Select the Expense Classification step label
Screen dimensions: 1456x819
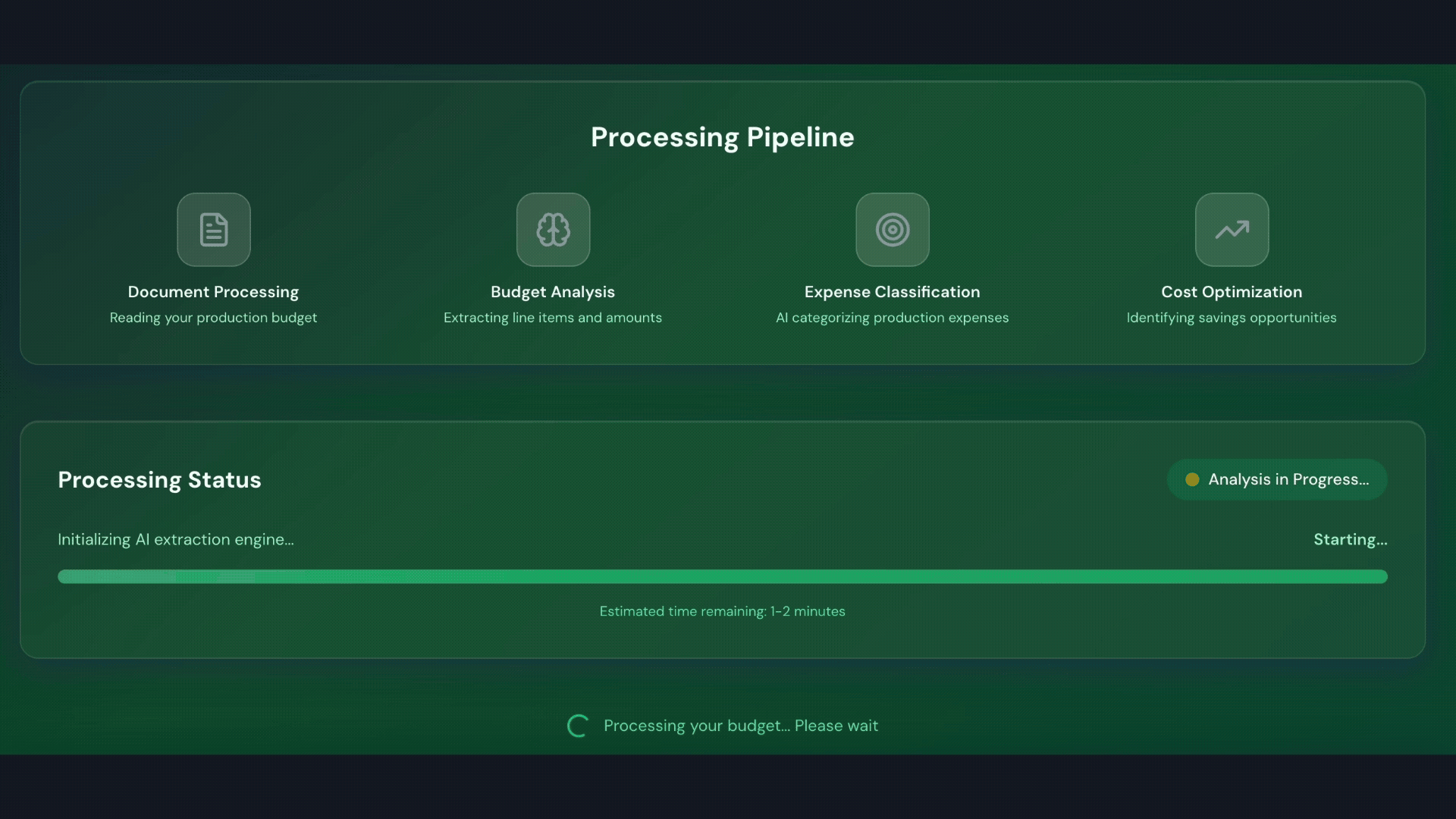click(x=892, y=292)
